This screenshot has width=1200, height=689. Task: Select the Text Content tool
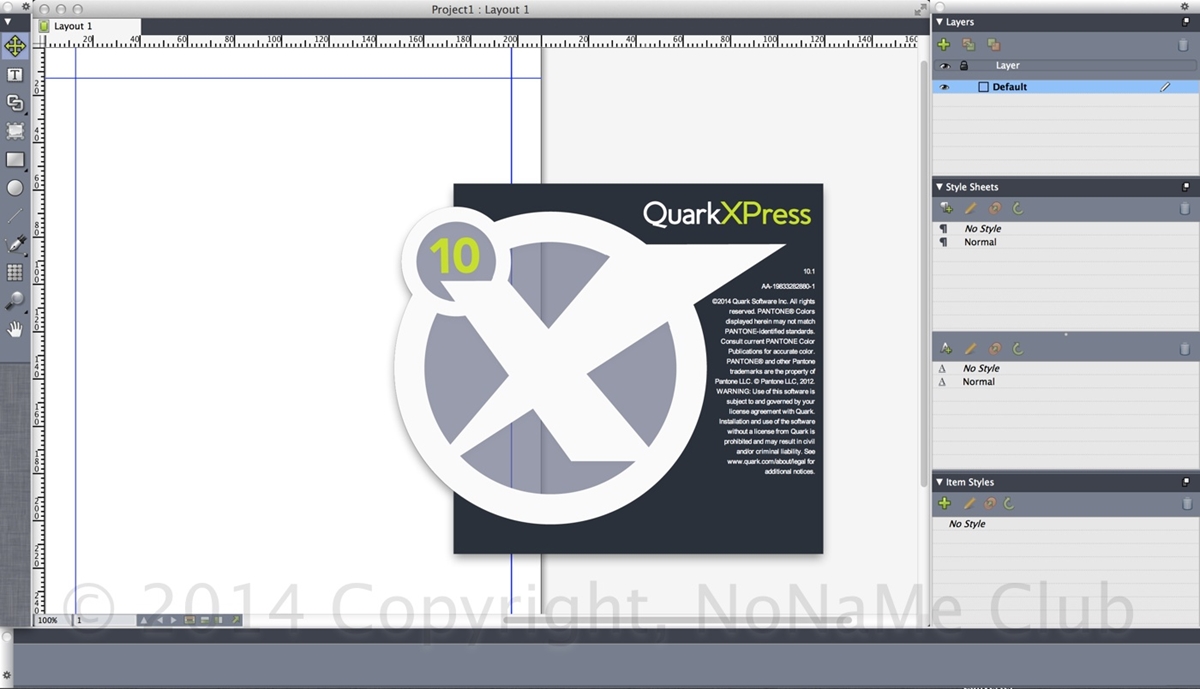coord(15,75)
